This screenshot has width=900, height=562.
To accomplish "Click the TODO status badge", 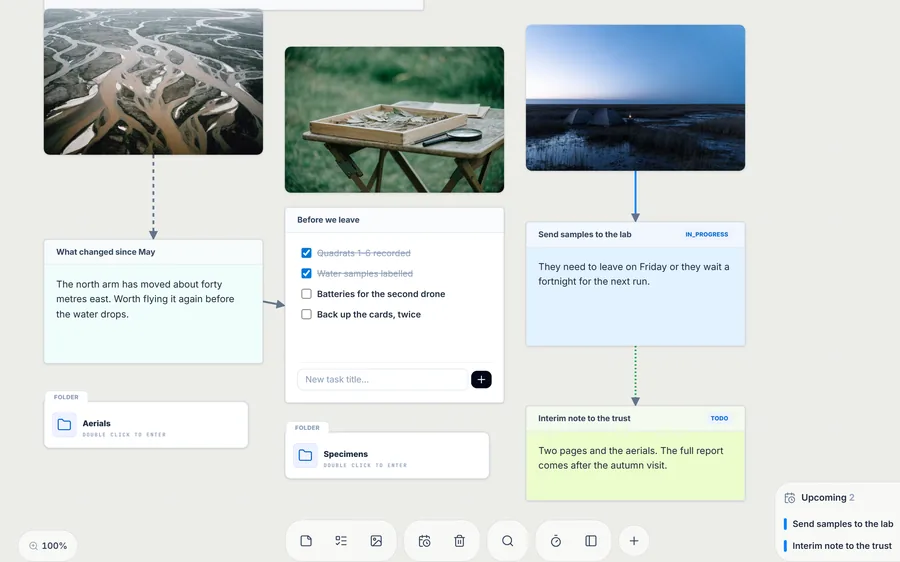I will pos(719,418).
